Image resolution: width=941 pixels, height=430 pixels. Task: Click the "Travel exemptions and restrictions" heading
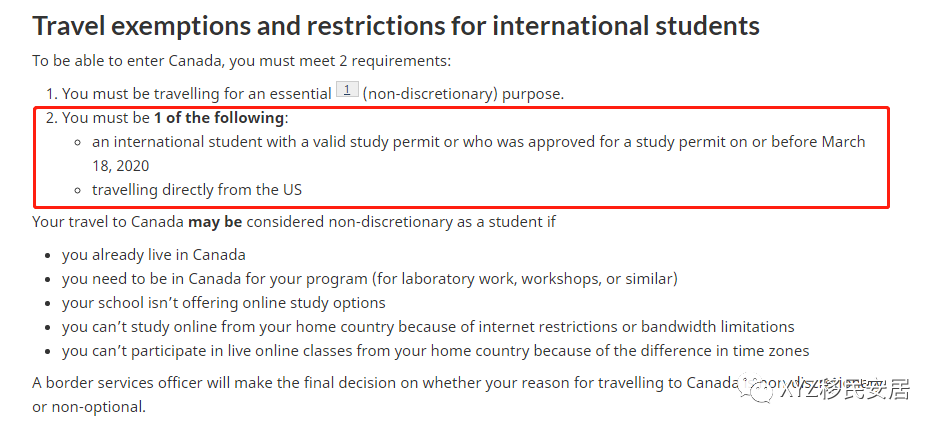(x=396, y=26)
